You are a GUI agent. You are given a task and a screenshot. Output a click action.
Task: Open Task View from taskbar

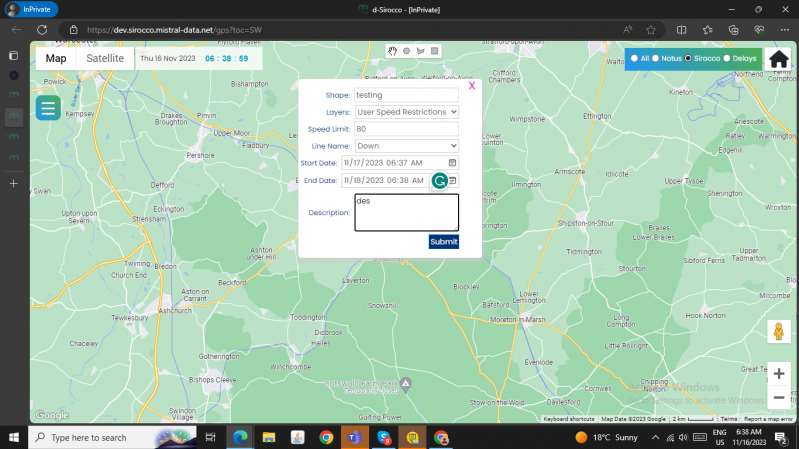click(x=210, y=437)
